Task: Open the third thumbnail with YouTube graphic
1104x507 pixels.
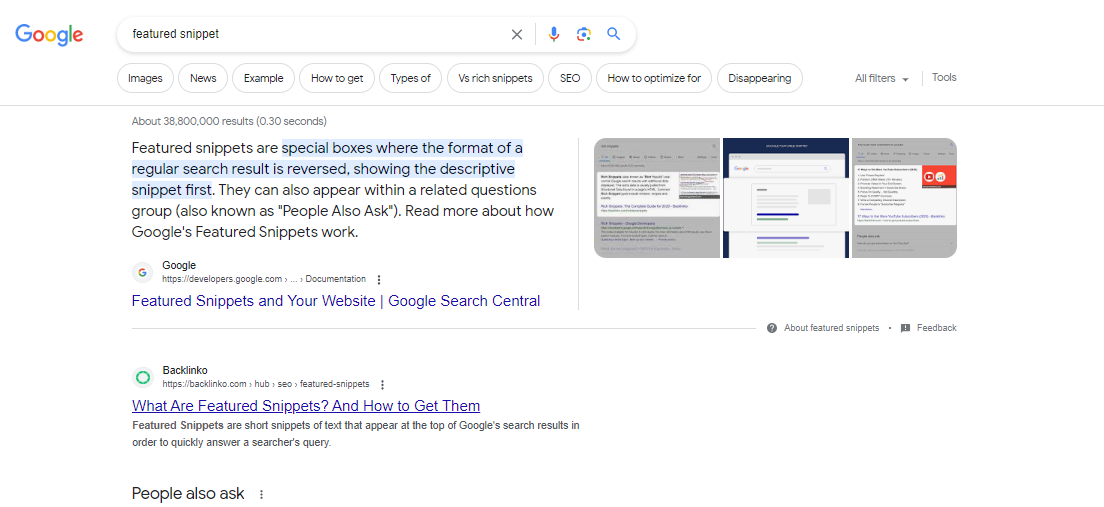Action: 904,198
